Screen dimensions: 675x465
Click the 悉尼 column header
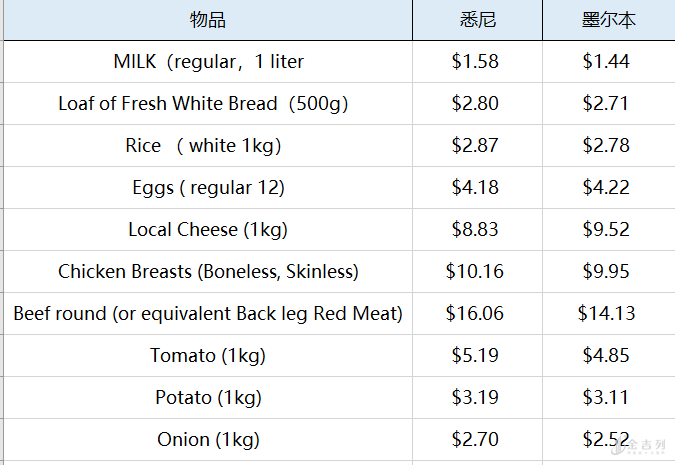pyautogui.click(x=477, y=20)
